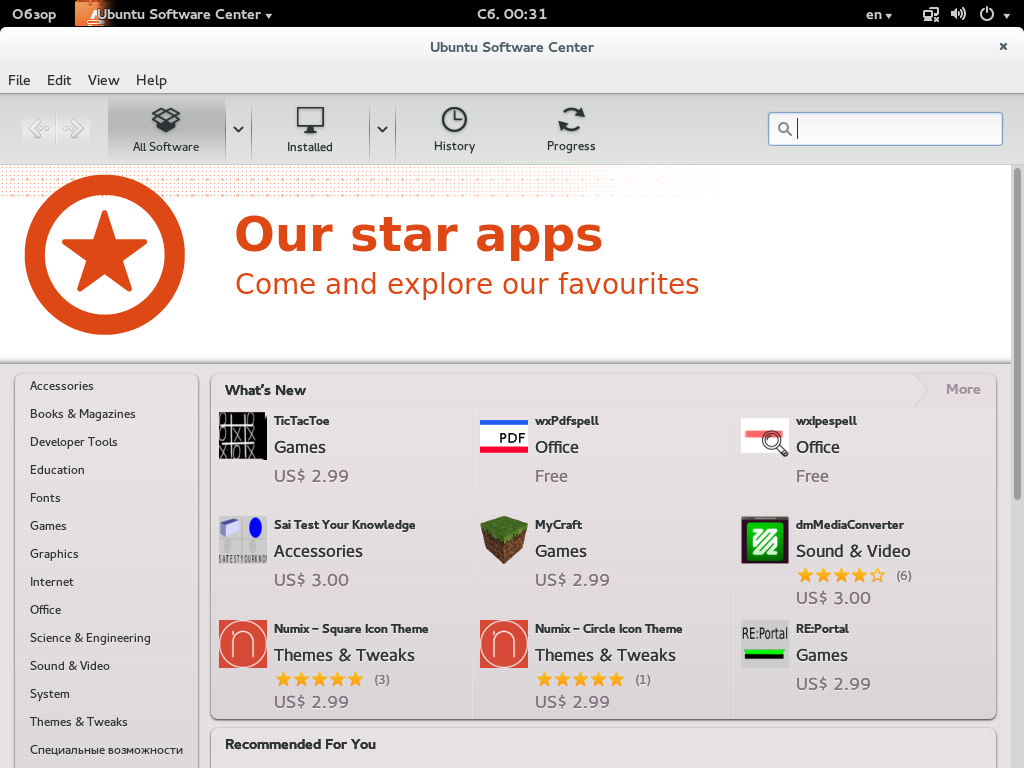Viewport: 1024px width, 768px height.
Task: Select the Themes & Tweaks sidebar category
Action: tap(78, 722)
